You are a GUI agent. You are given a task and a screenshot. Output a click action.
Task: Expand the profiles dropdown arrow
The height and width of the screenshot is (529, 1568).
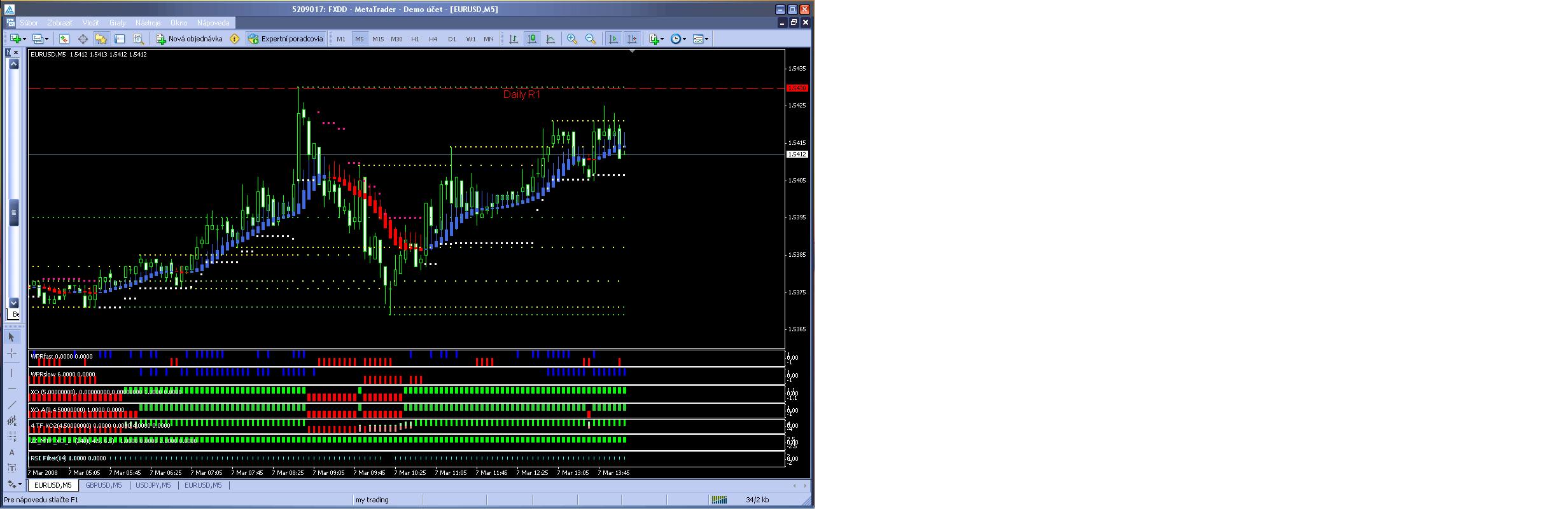[47, 39]
